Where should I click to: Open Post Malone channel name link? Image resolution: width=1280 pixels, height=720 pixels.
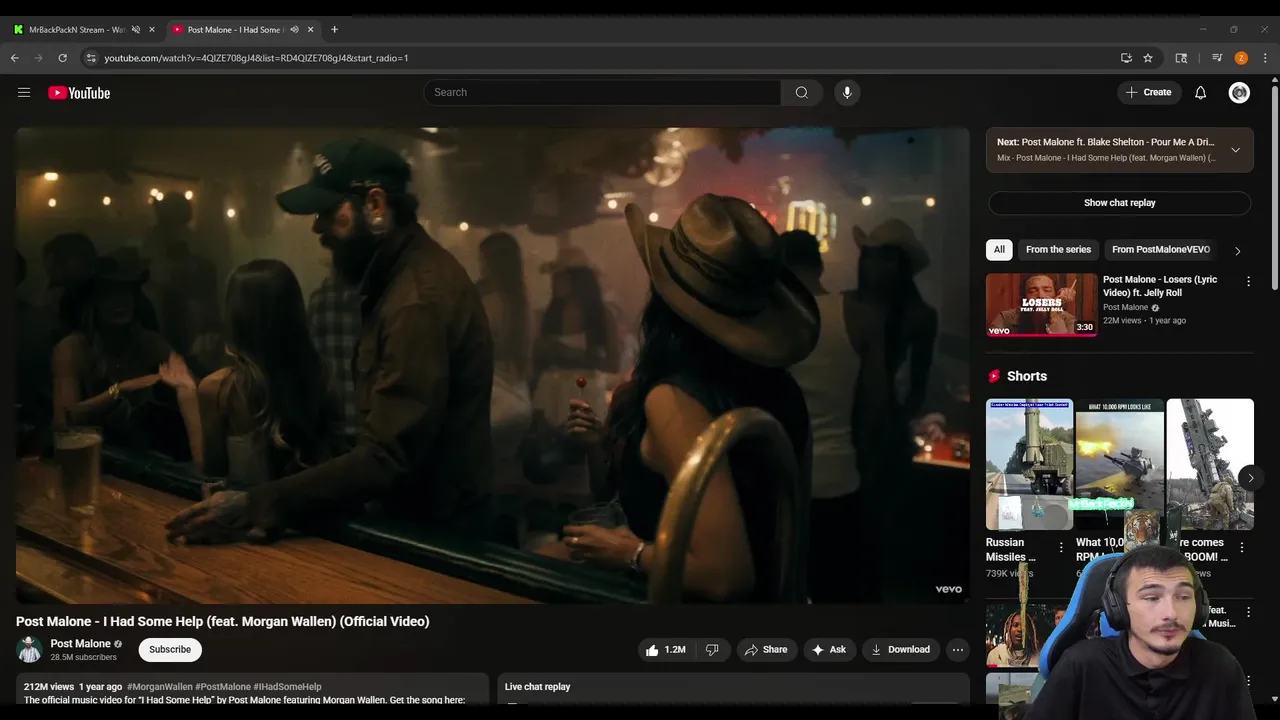pyautogui.click(x=80, y=644)
